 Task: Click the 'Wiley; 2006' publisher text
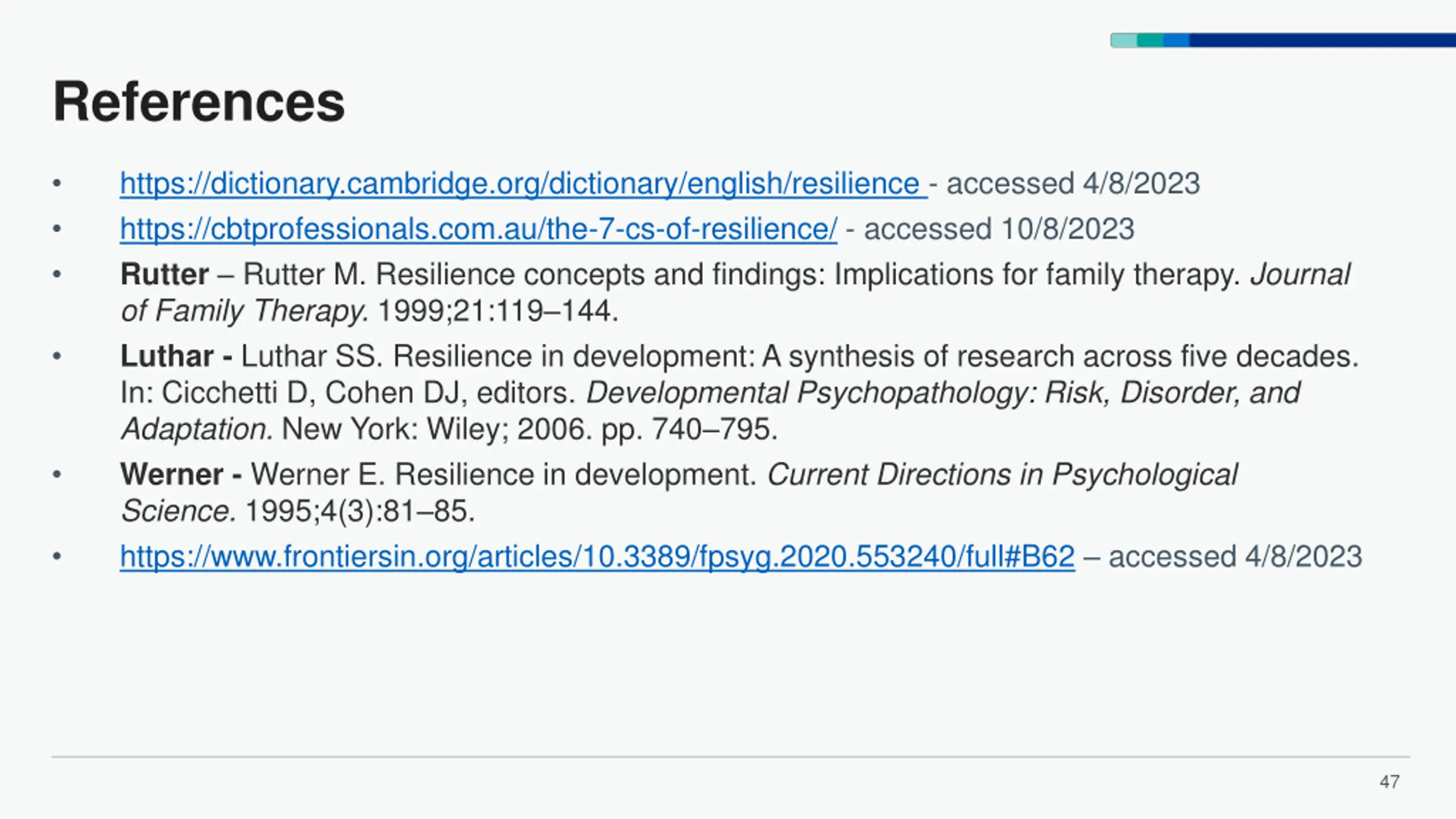click(506, 429)
